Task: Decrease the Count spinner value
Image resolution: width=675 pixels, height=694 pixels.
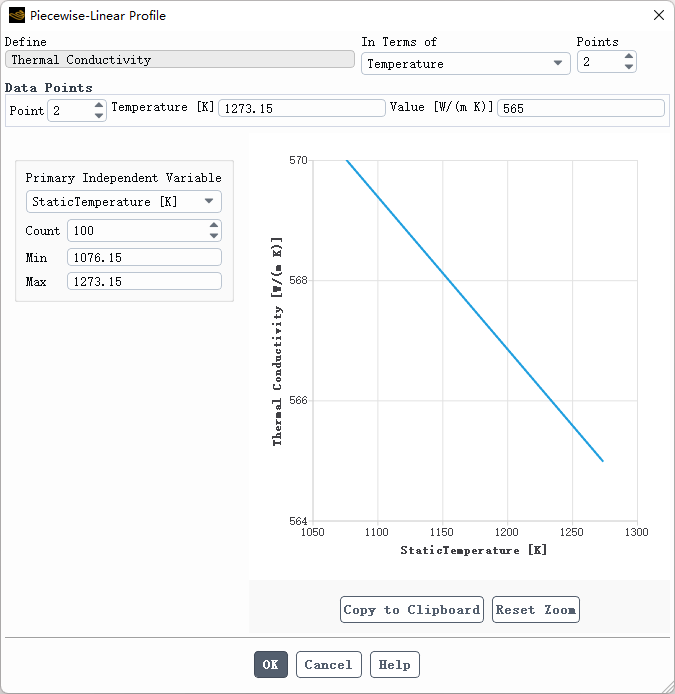Action: 214,236
